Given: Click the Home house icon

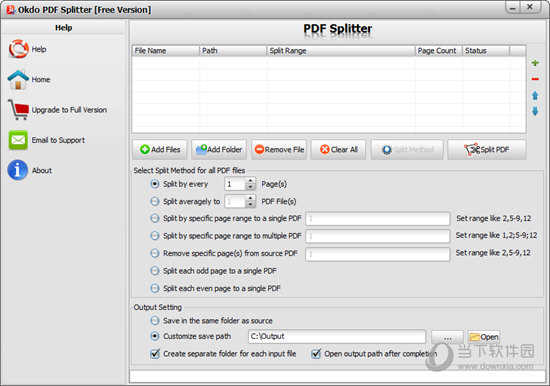Looking at the screenshot, I should click(x=18, y=80).
